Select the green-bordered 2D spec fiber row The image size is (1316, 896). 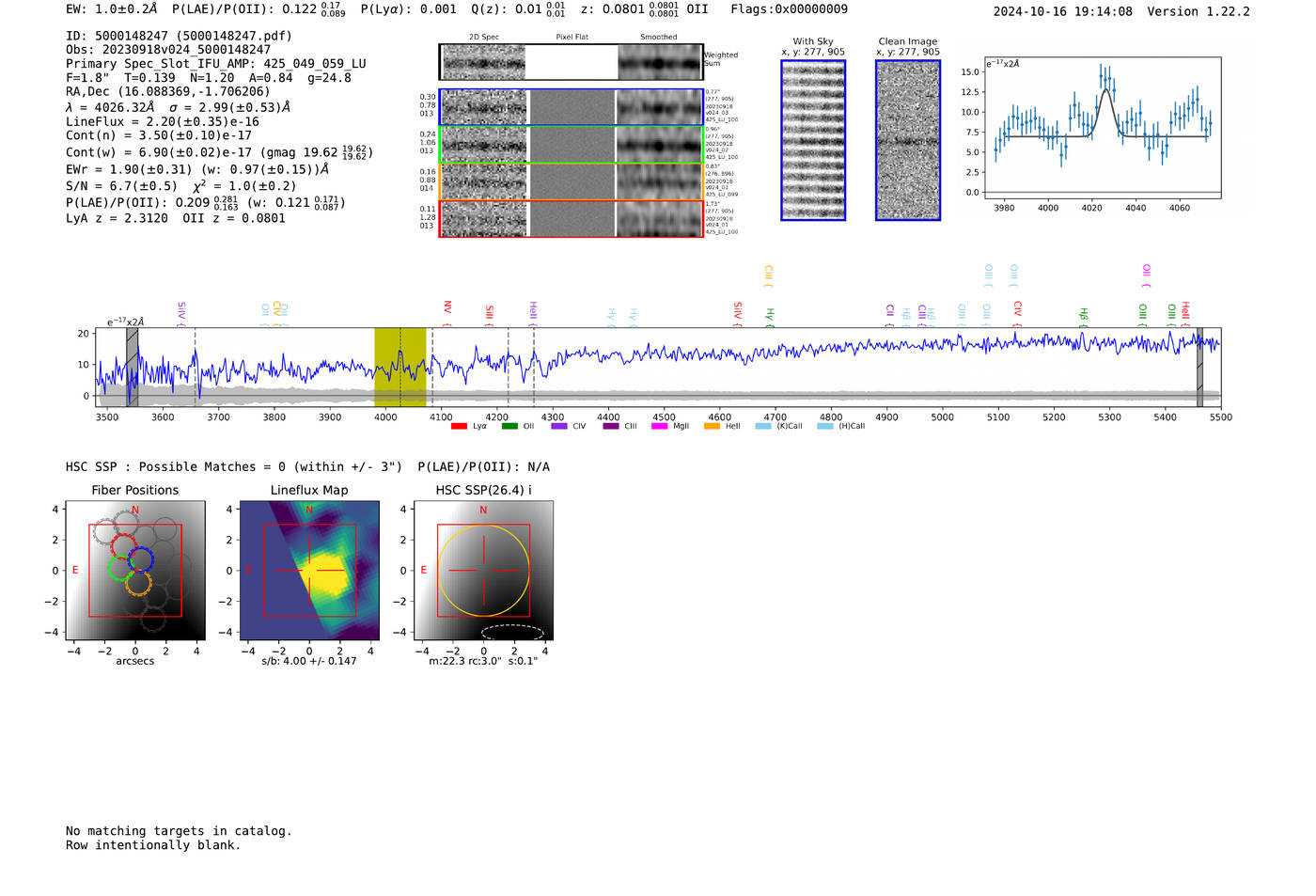[571, 145]
